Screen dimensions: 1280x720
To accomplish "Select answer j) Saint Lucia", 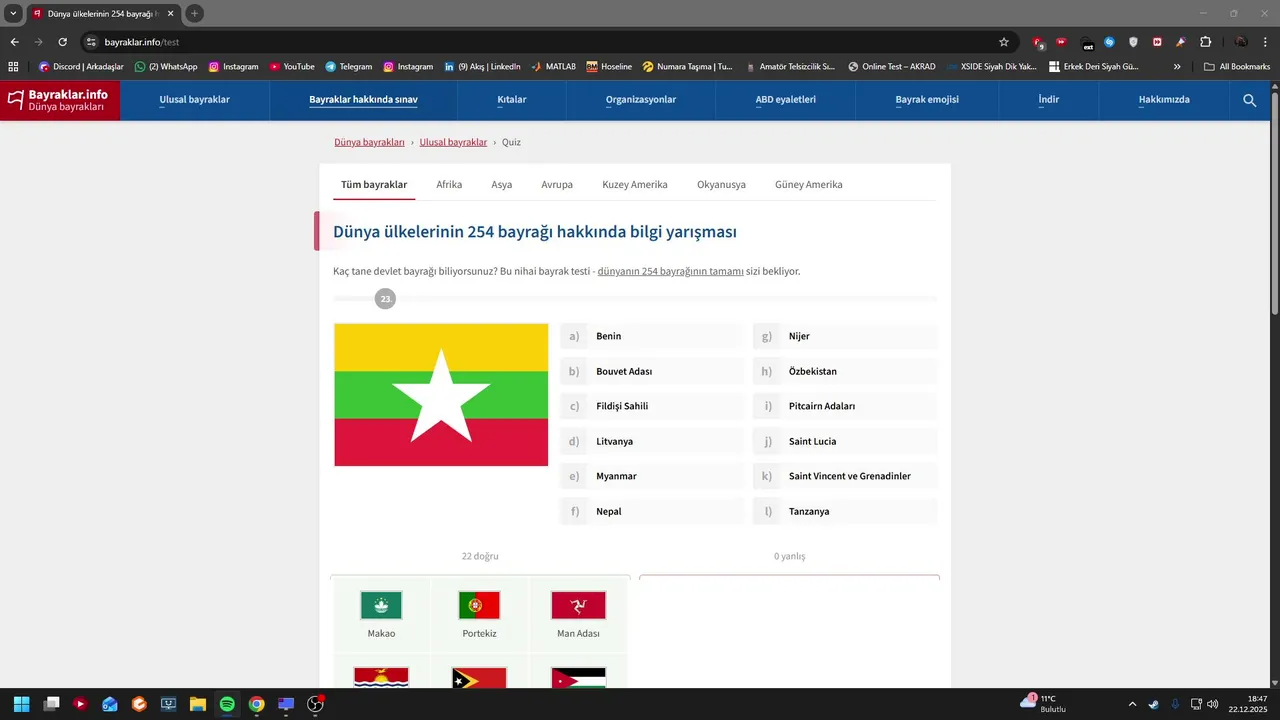I will click(845, 441).
